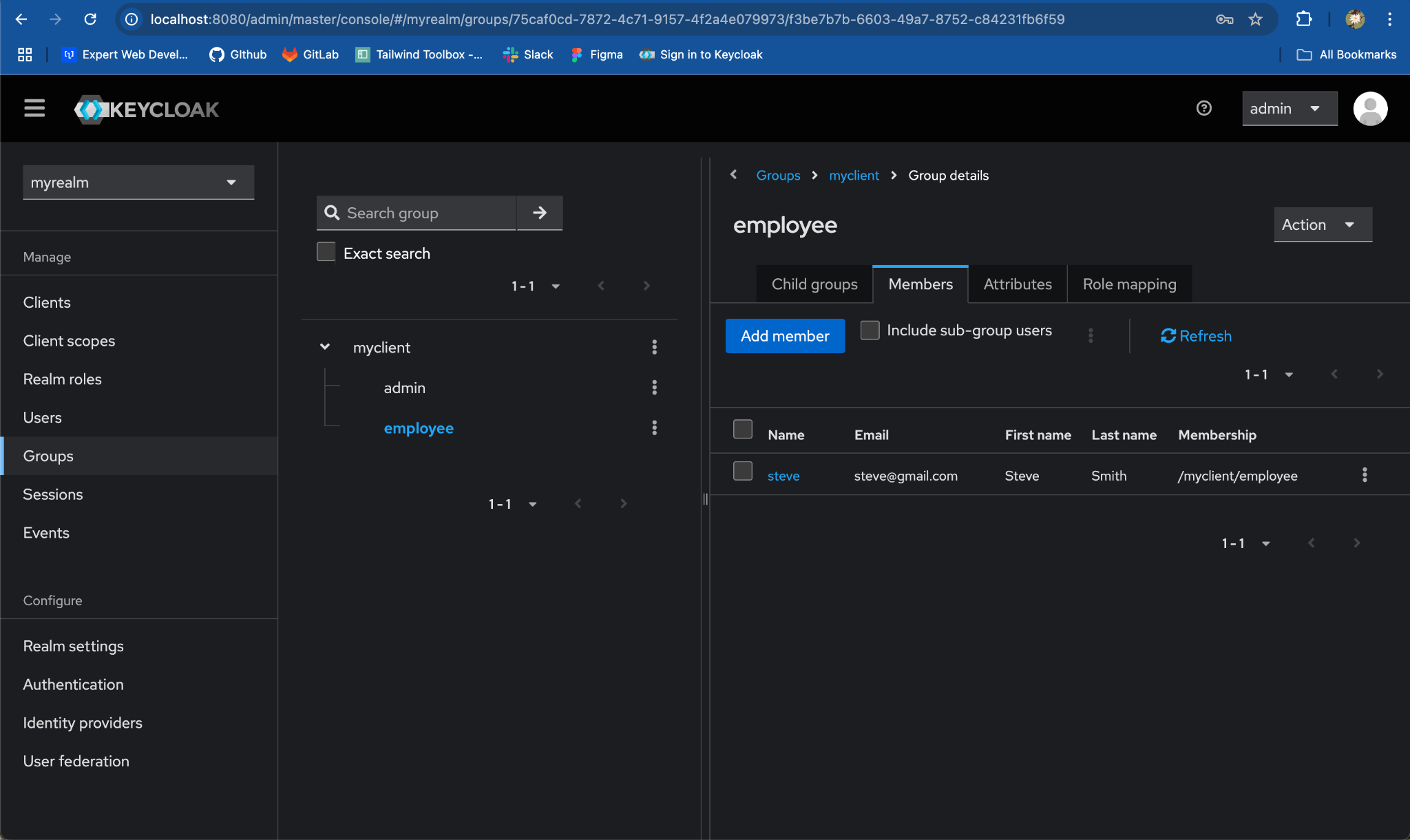Open the Attributes tab
The height and width of the screenshot is (840, 1410).
coord(1017,284)
